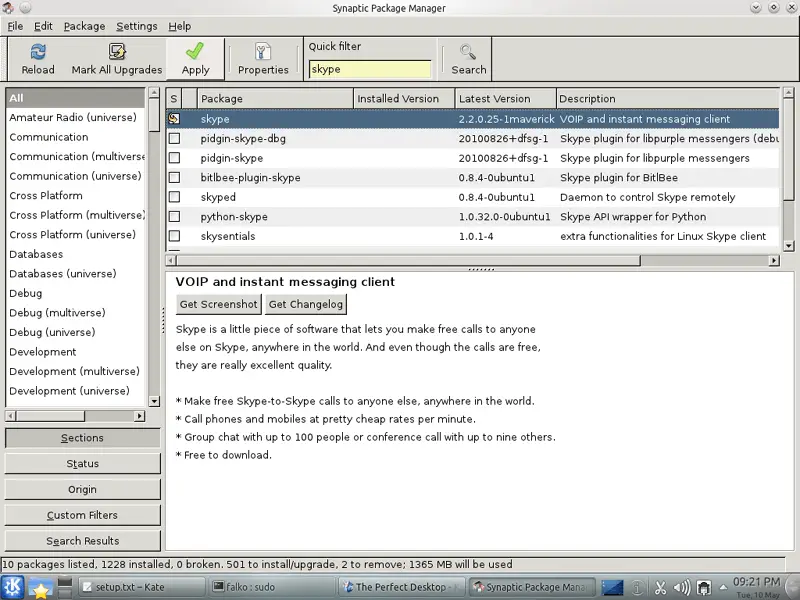The image size is (800, 600).
Task: Click the package list scroll-up arrow
Action: tap(788, 93)
